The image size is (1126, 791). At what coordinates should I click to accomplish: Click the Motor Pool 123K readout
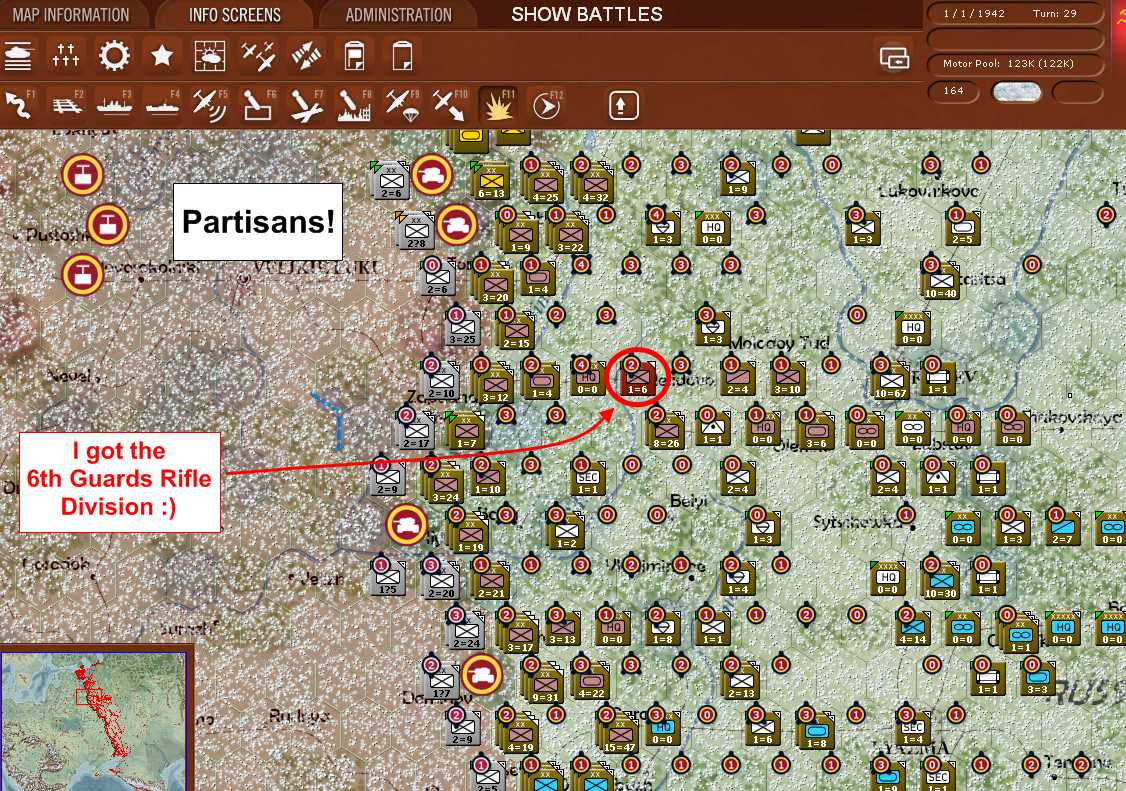tap(1015, 64)
